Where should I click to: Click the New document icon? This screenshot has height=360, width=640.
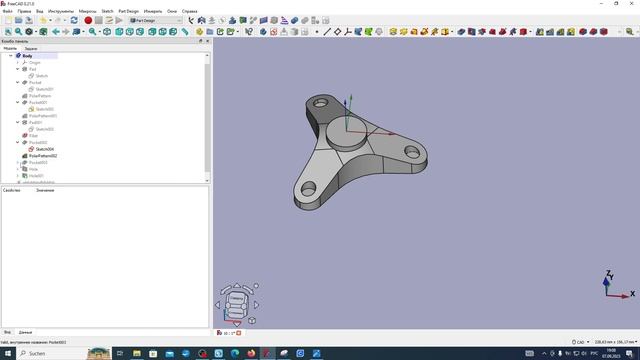pyautogui.click(x=8, y=20)
